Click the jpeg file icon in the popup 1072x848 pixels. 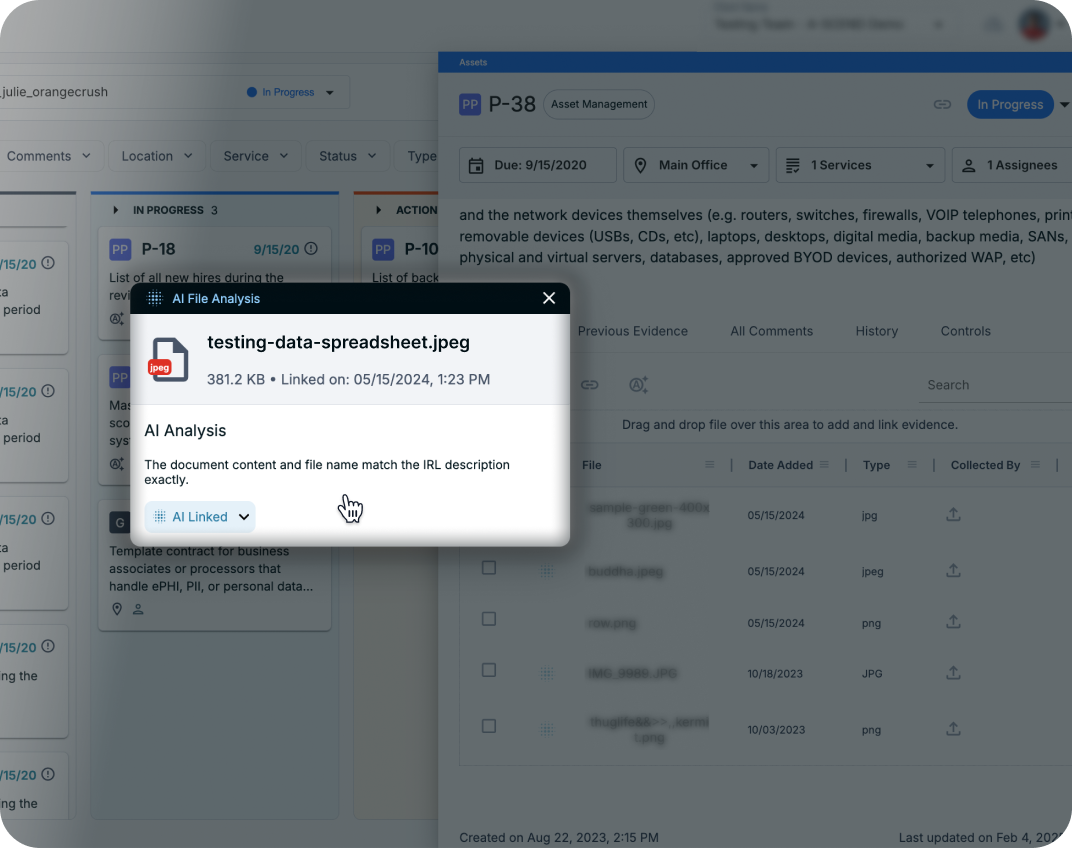[169, 360]
